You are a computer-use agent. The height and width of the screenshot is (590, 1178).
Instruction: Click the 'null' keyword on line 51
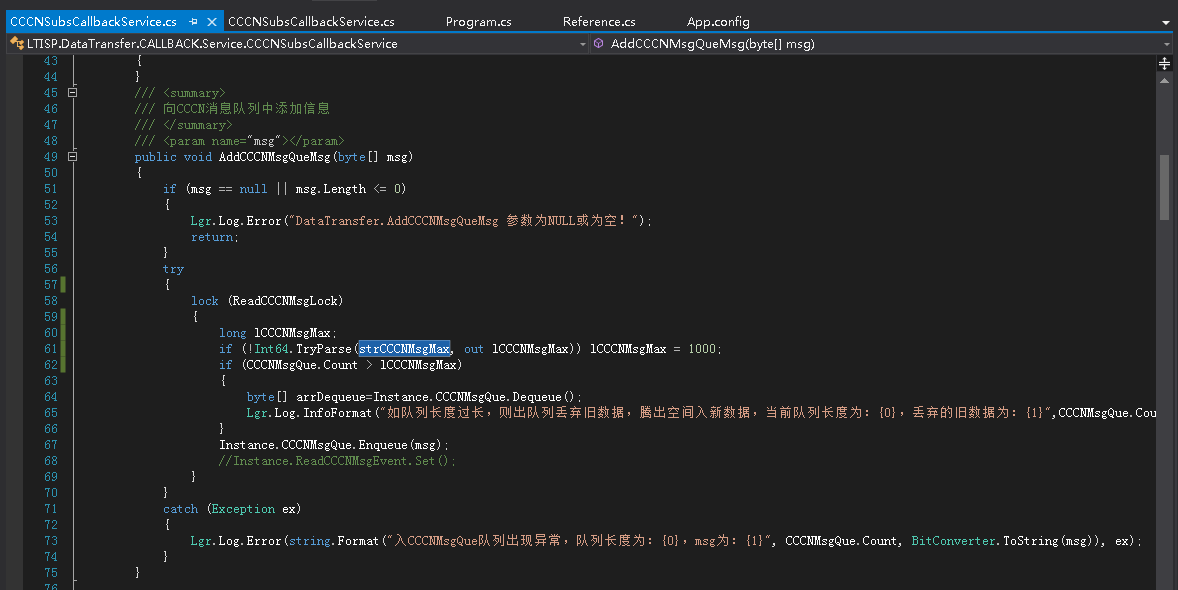point(253,189)
